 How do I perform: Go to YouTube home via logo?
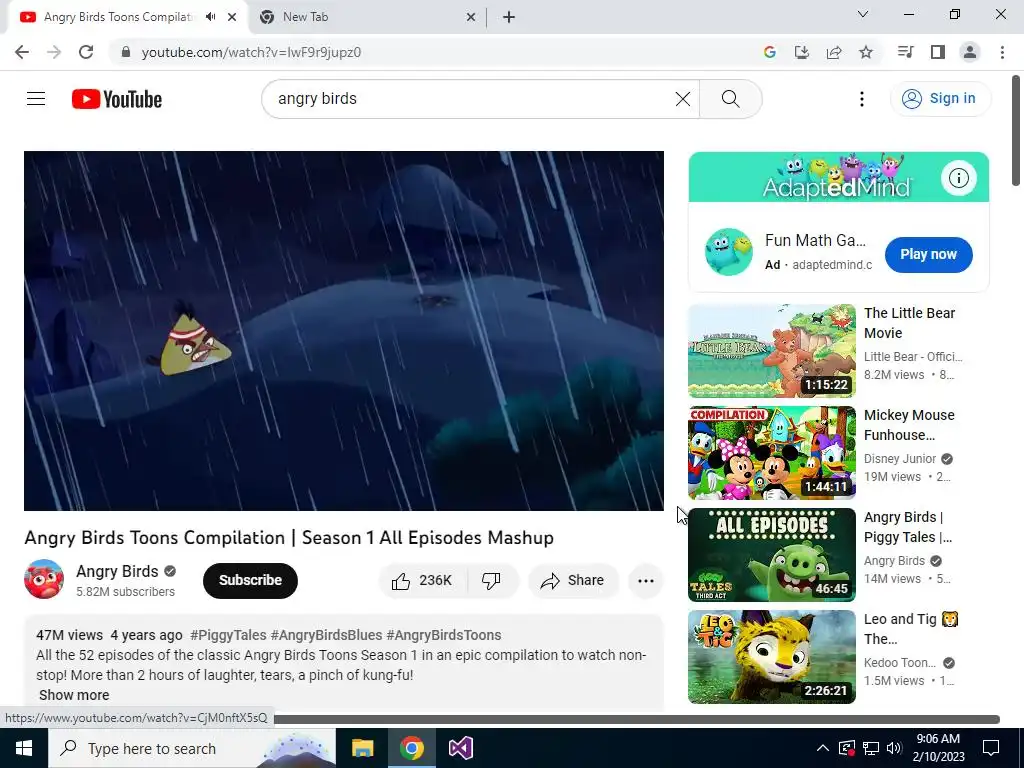pyautogui.click(x=117, y=99)
